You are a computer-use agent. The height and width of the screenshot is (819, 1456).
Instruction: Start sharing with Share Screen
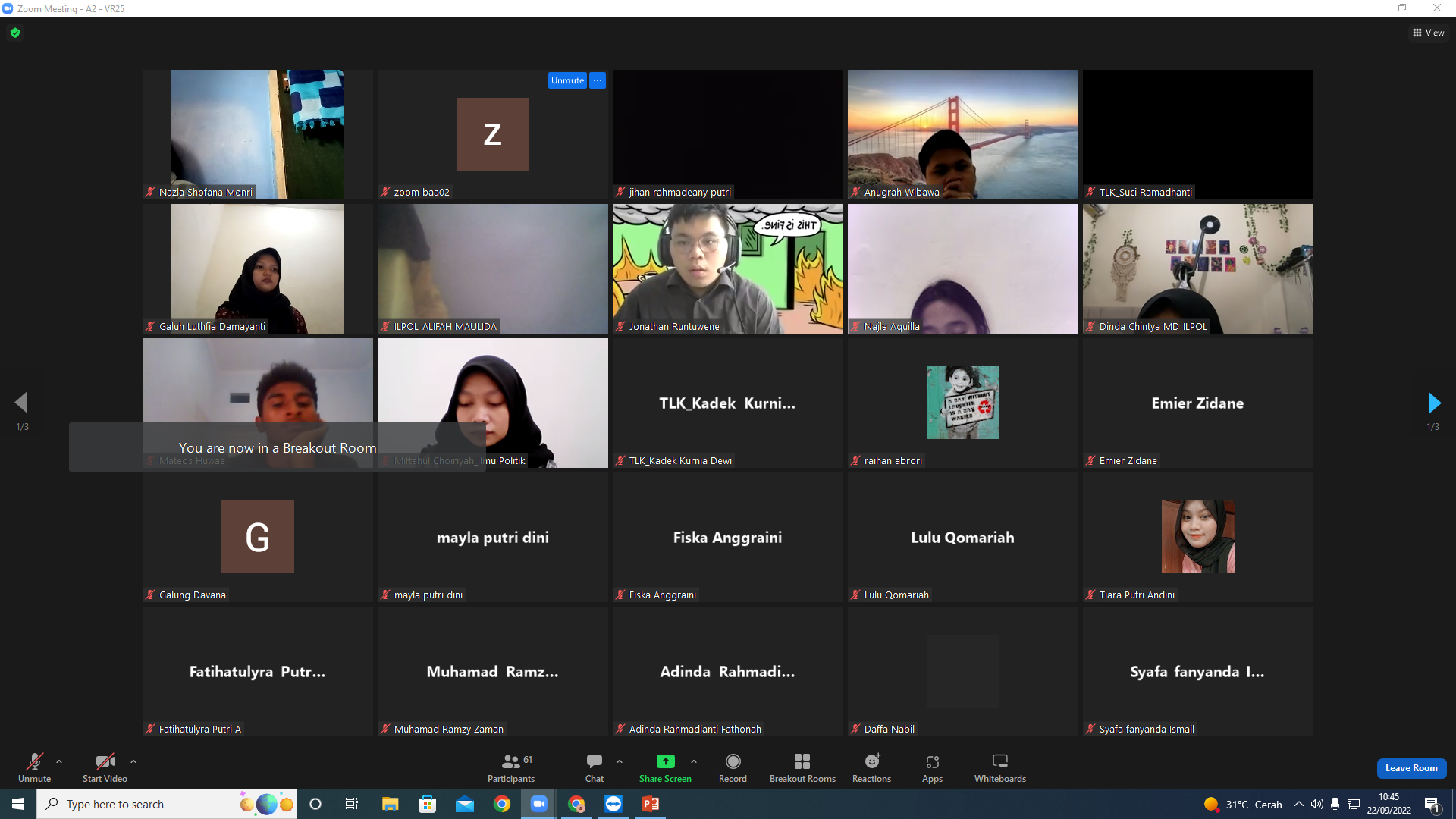(665, 767)
